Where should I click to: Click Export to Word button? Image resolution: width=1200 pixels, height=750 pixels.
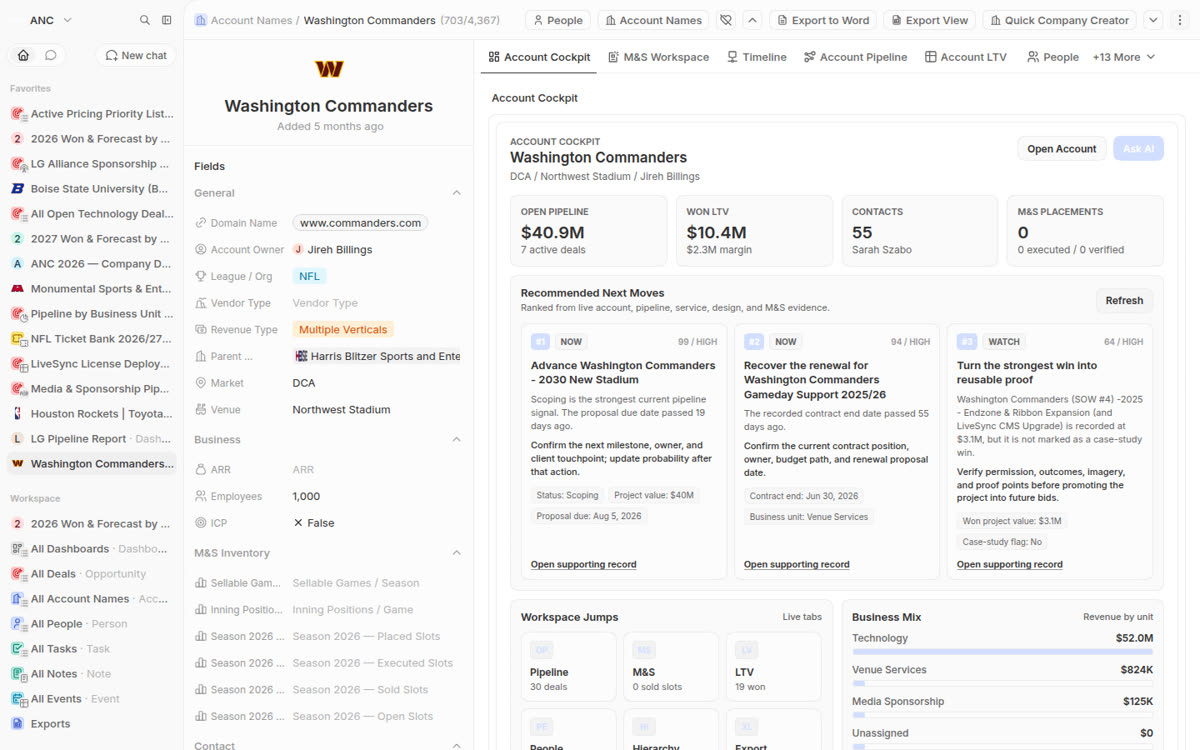point(823,20)
